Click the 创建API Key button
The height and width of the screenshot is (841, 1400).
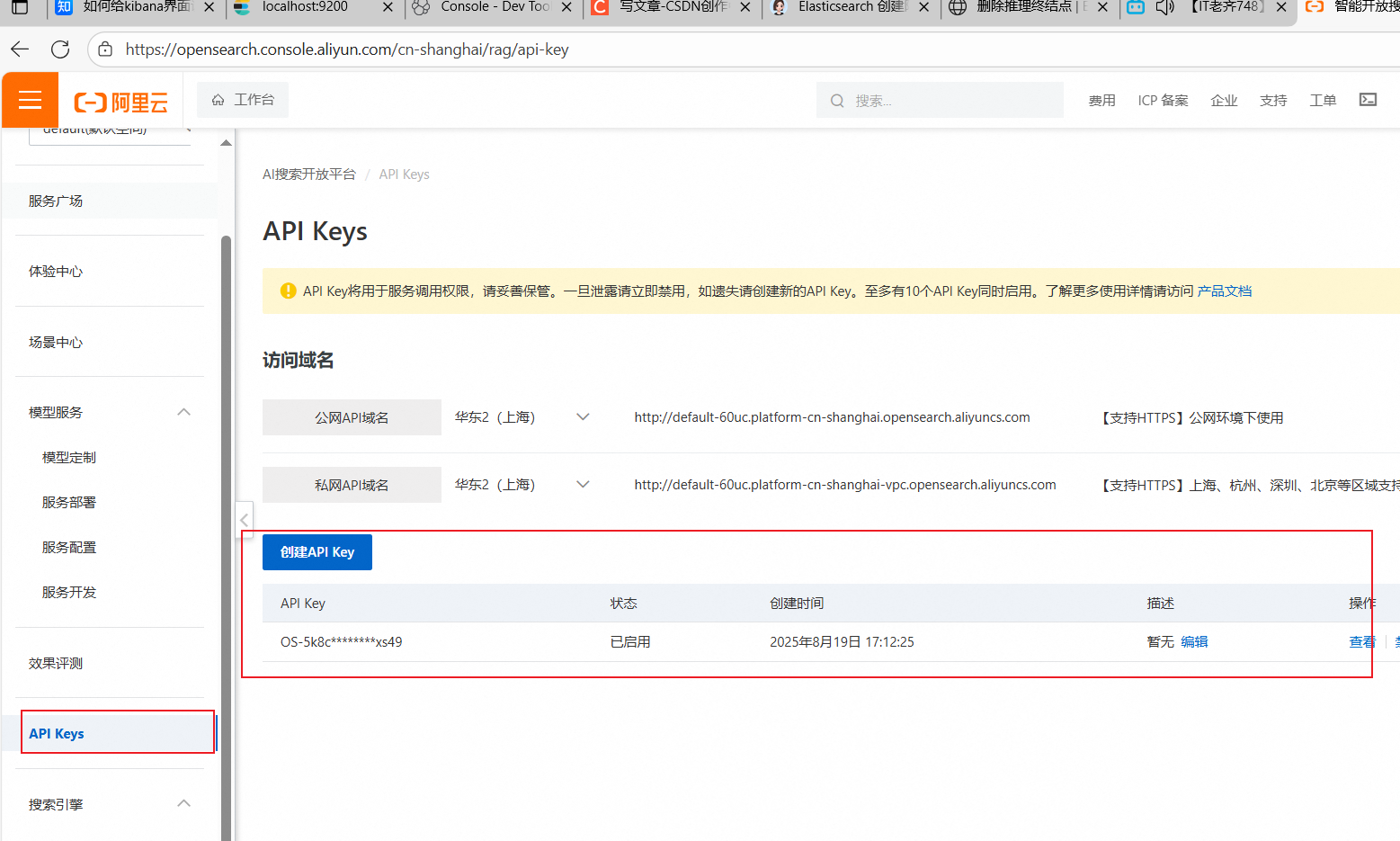click(317, 552)
